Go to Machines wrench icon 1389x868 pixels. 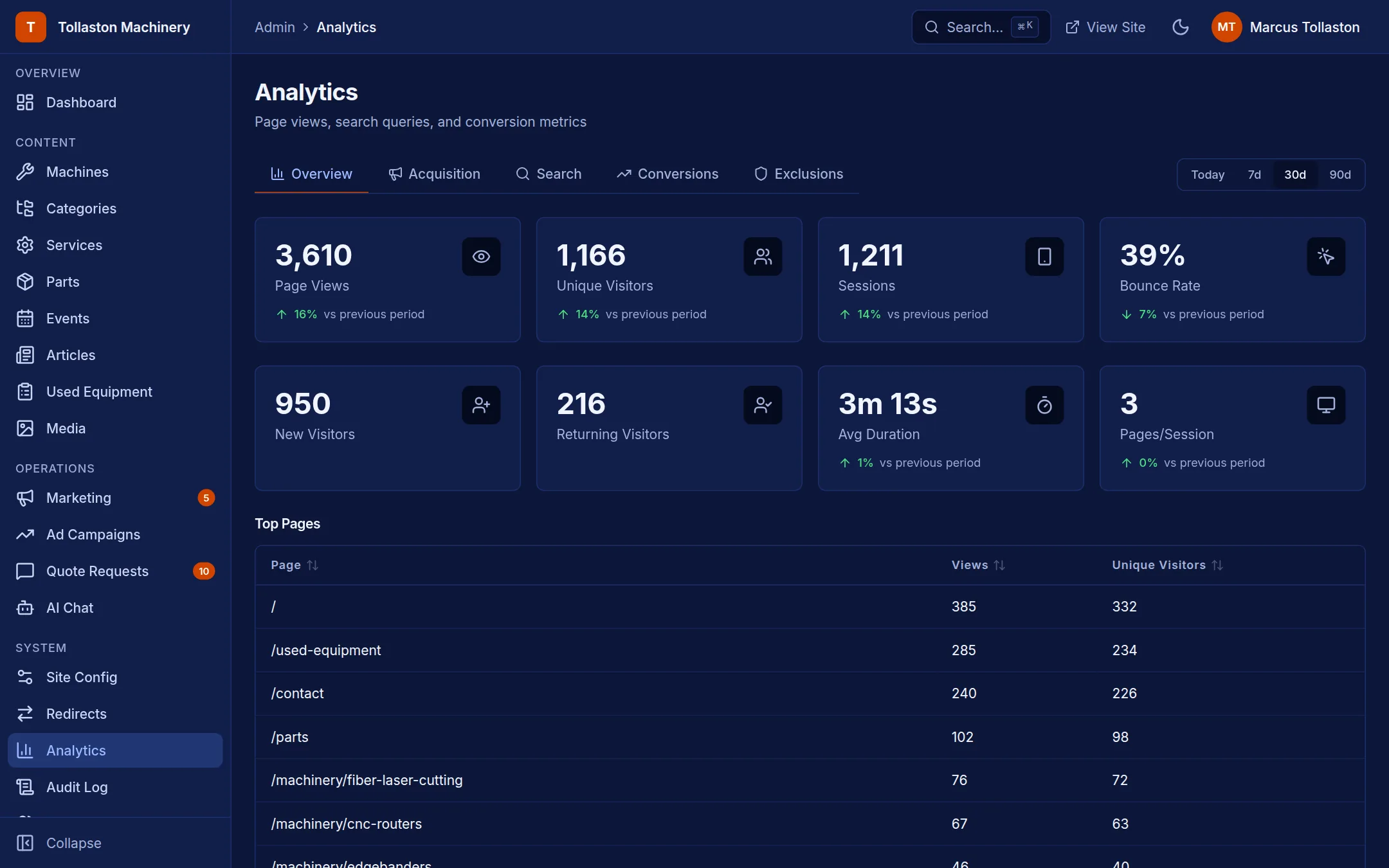(25, 172)
